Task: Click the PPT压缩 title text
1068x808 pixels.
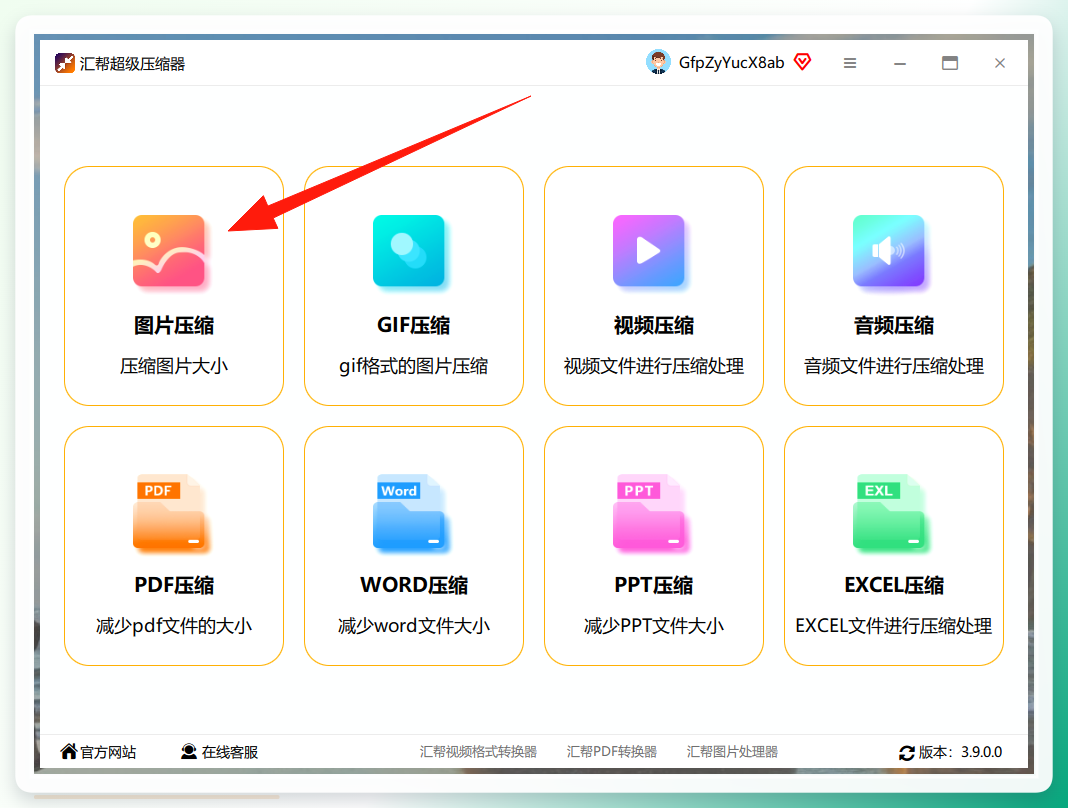Action: click(654, 585)
